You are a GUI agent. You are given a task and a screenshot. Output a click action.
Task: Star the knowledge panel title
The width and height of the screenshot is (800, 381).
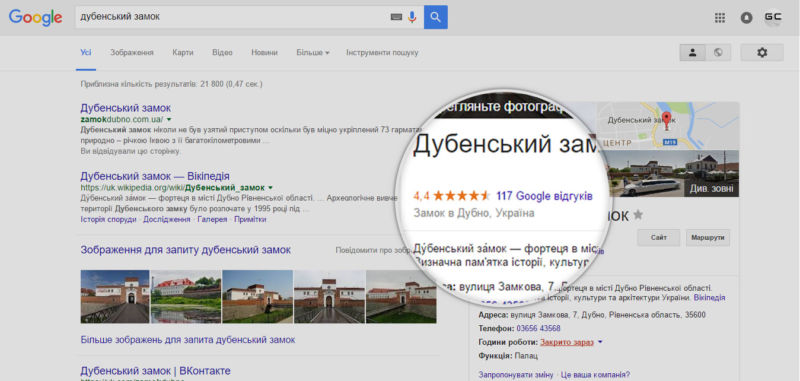coord(638,215)
